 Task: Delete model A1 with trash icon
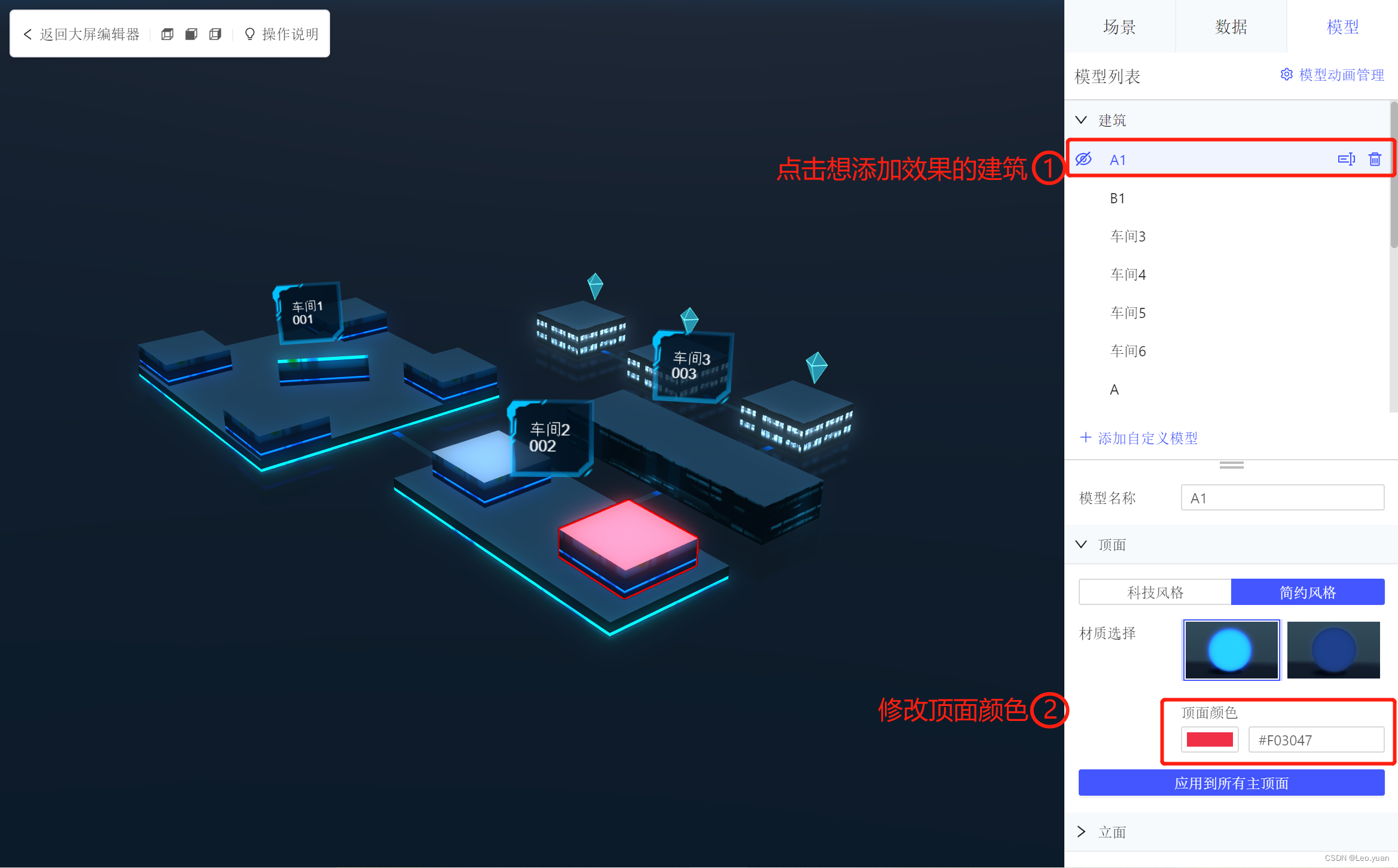click(1375, 159)
